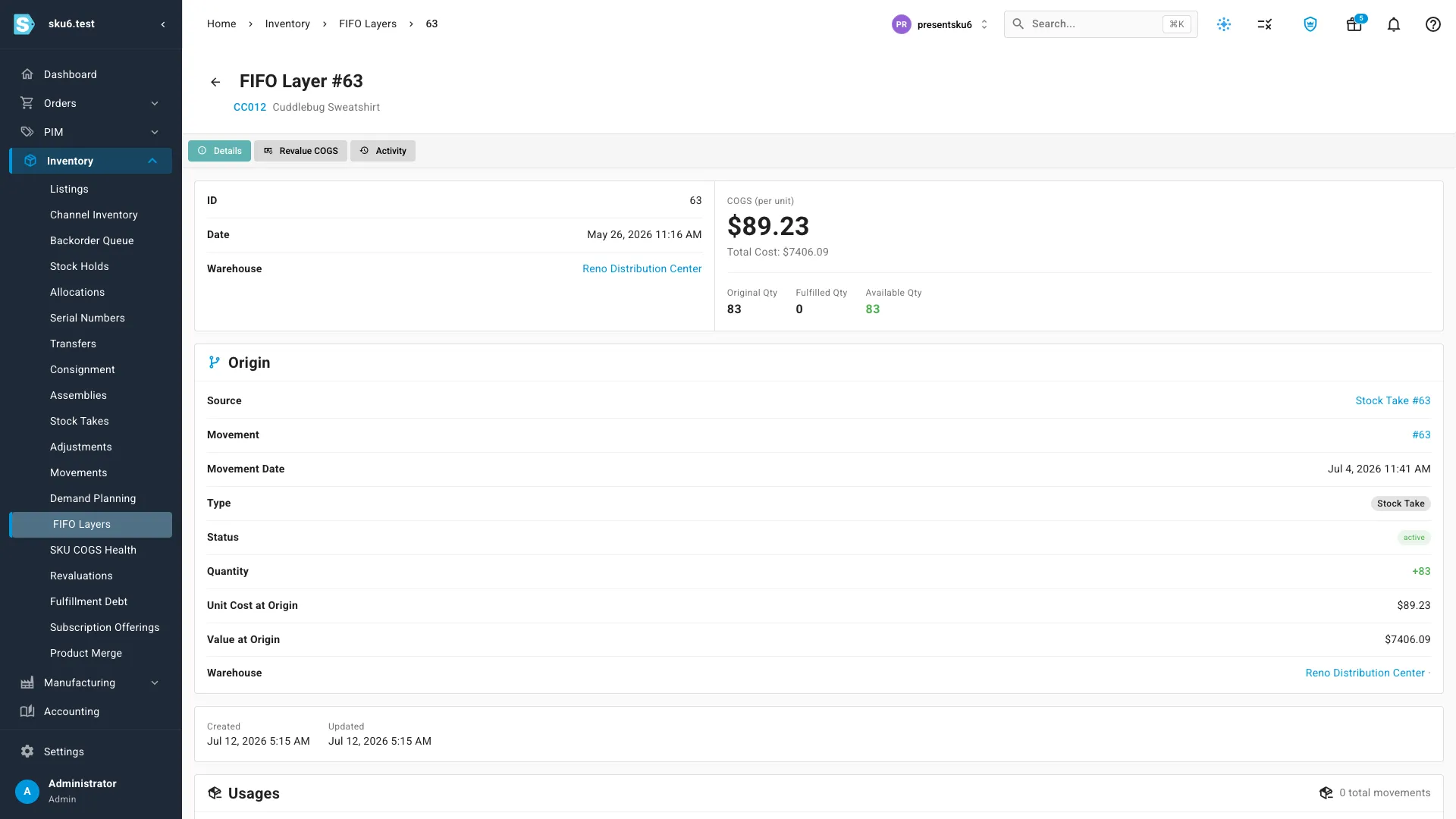Click the Settings gear icon
The width and height of the screenshot is (1456, 819).
click(27, 752)
